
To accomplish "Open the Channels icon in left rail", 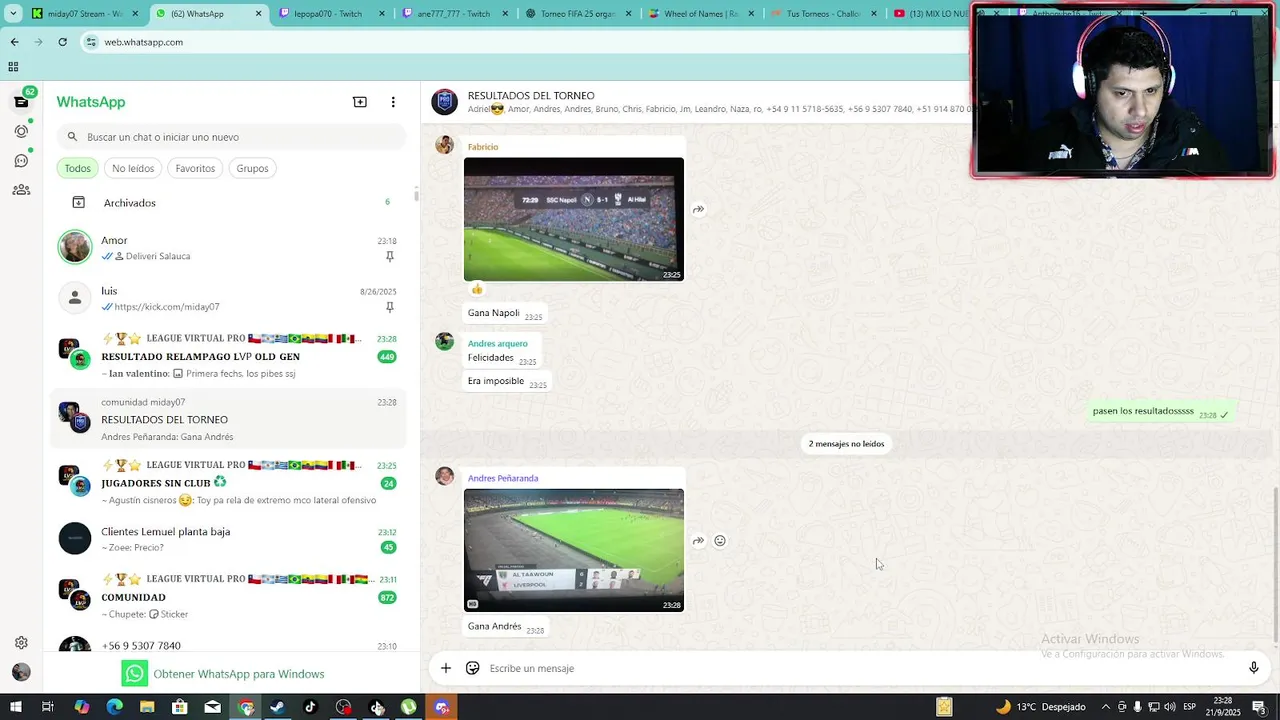I will pos(21,160).
